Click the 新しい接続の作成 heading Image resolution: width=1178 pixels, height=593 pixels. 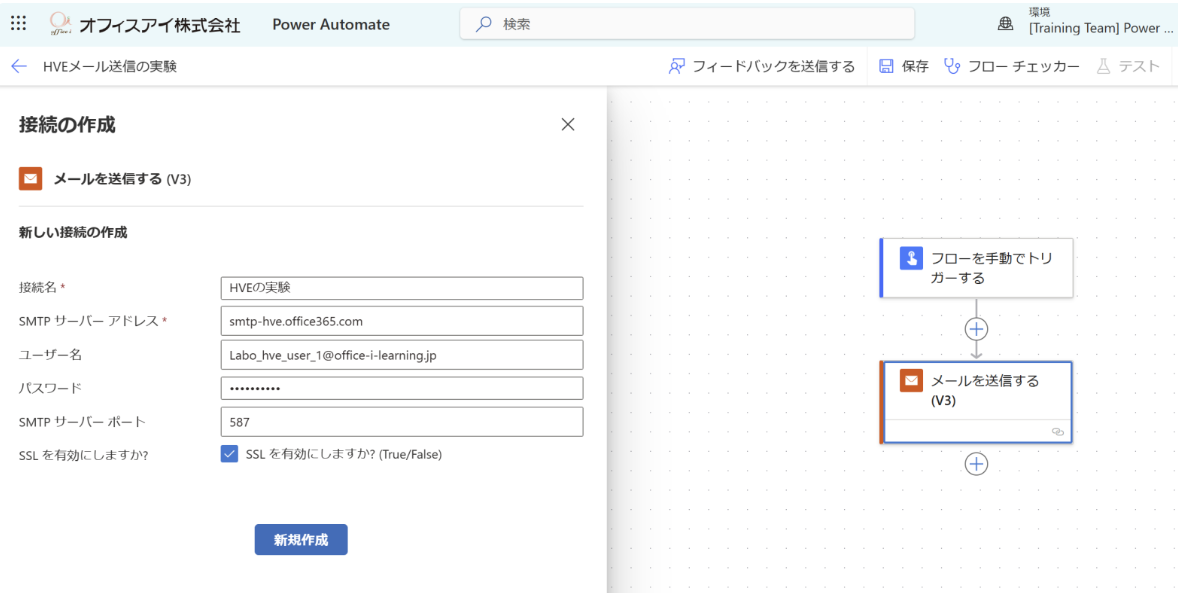(73, 233)
